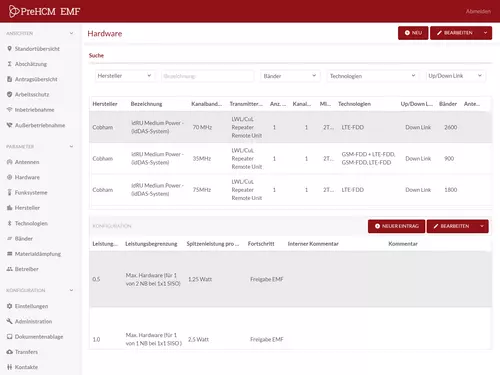The width and height of the screenshot is (500, 375).
Task: Click the Technologien bluetooth icon
Action: (9, 223)
